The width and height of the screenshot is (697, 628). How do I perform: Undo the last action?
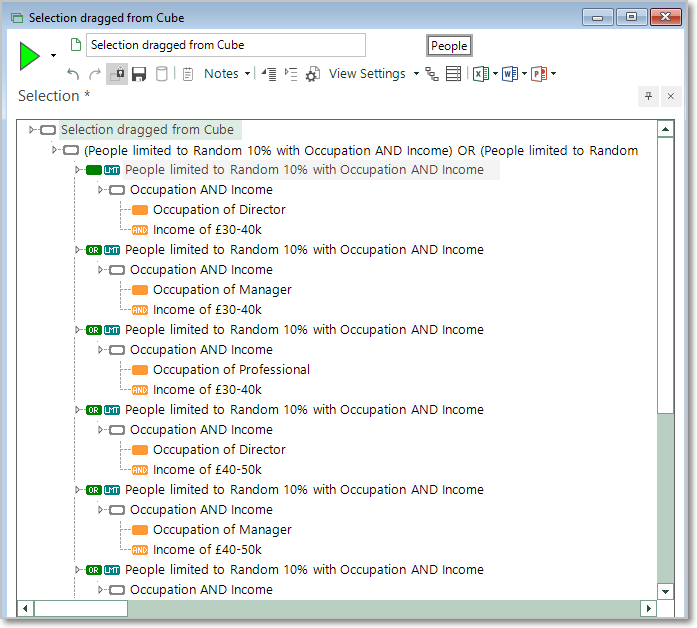pyautogui.click(x=73, y=74)
